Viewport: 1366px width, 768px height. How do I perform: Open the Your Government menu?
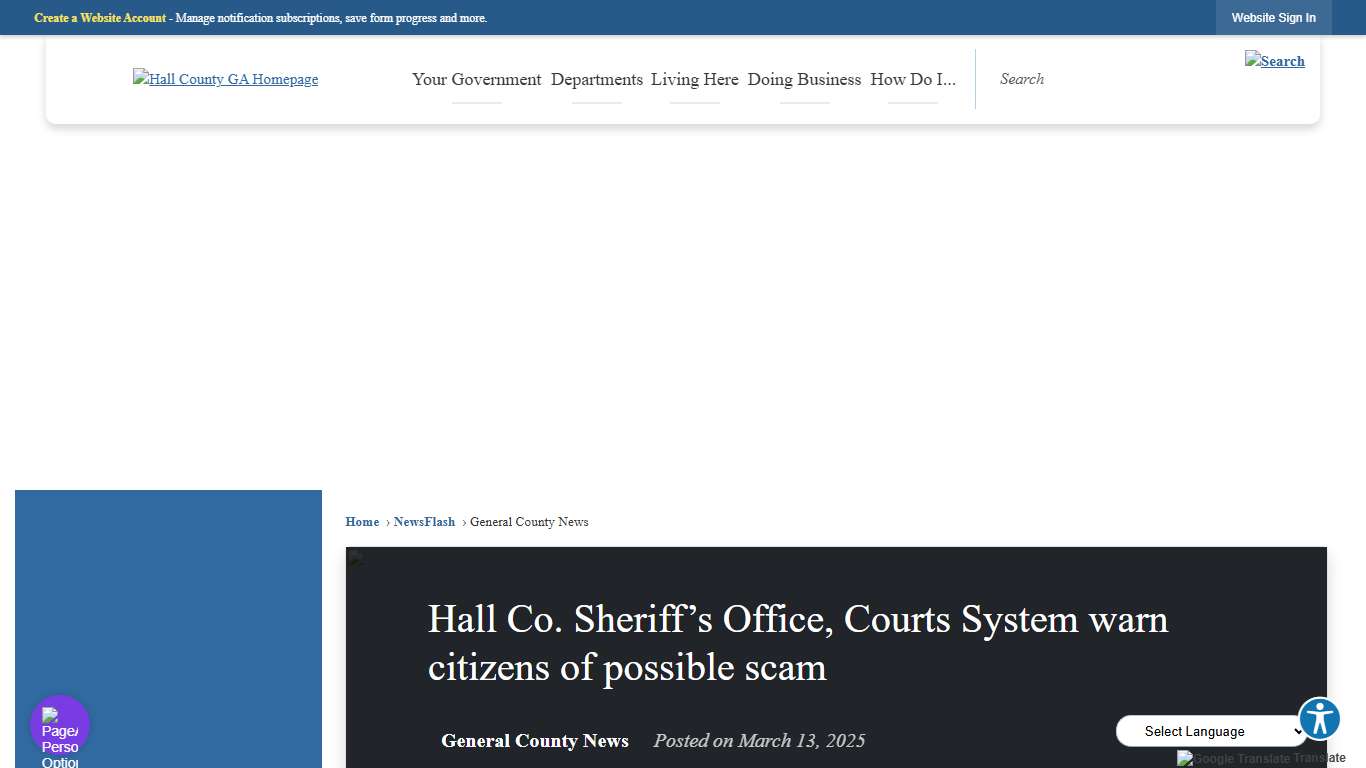click(476, 79)
